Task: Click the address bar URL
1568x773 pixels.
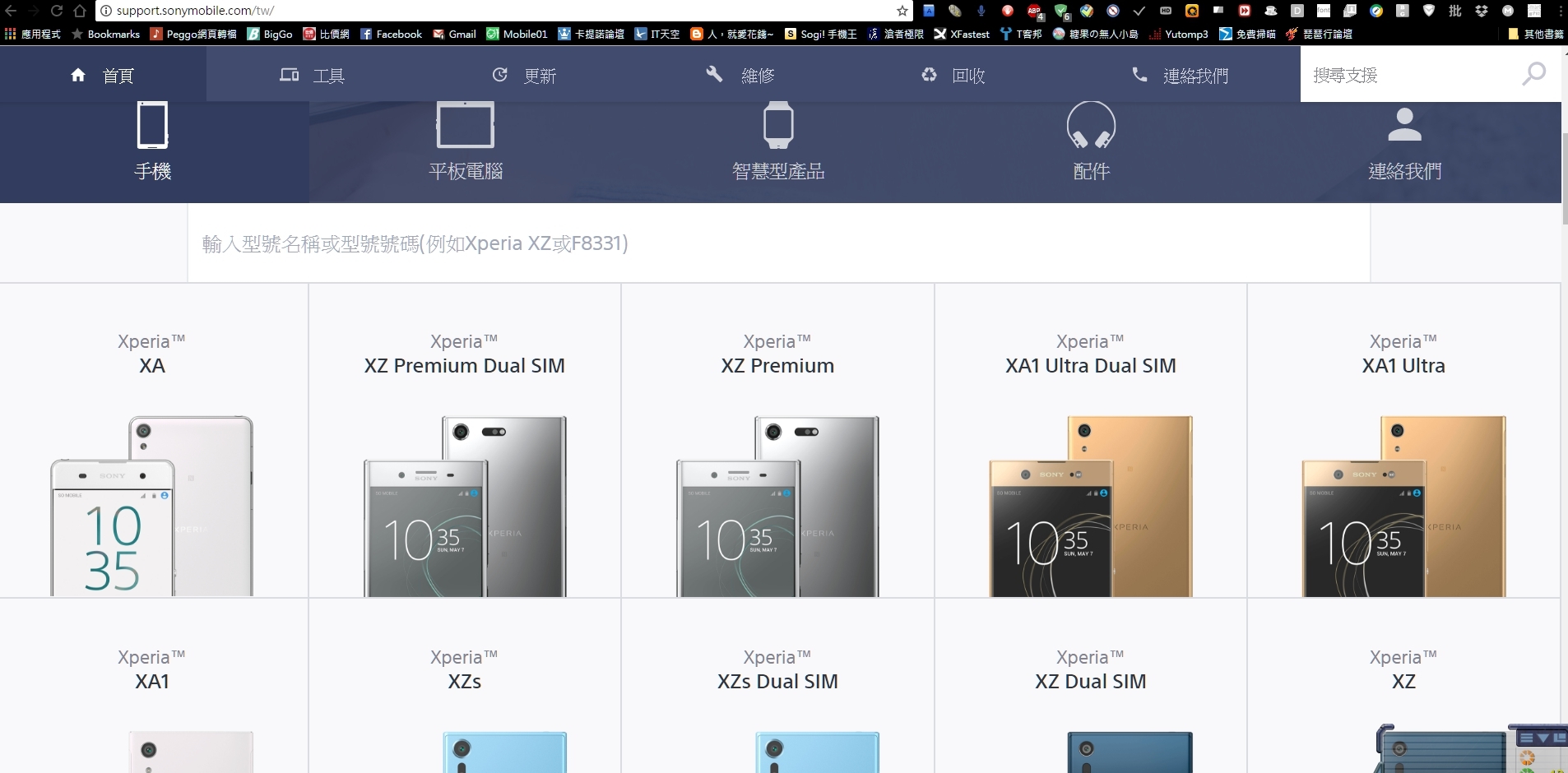Action: (195, 11)
